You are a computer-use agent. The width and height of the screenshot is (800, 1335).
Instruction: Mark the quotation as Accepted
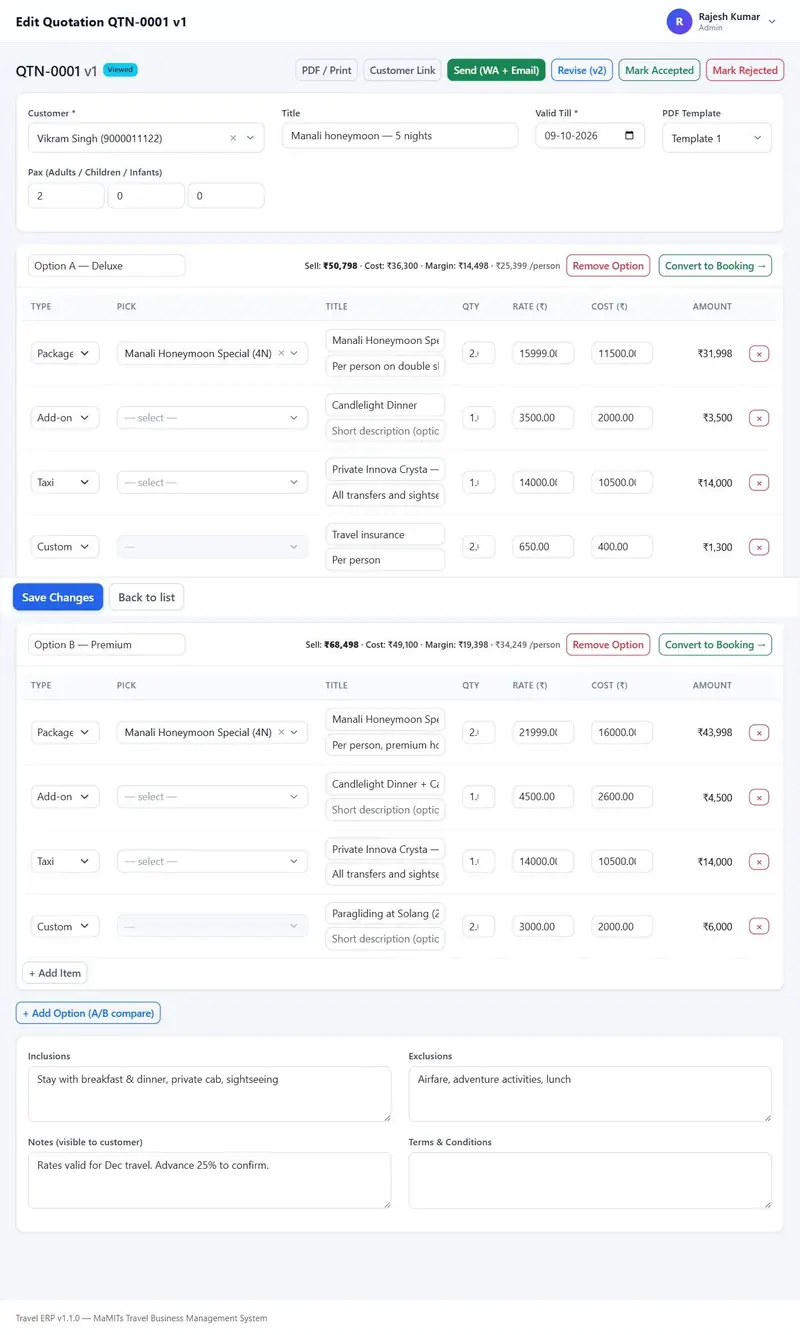(659, 70)
